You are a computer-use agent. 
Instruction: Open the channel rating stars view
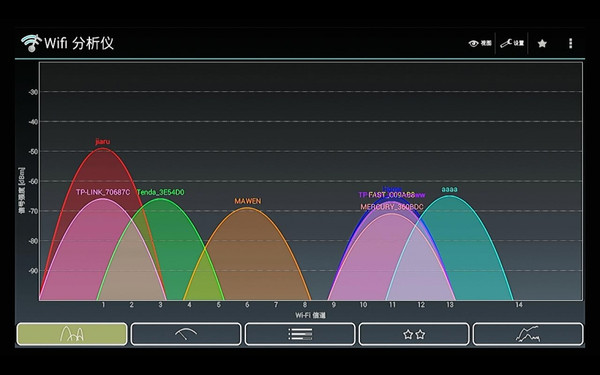click(x=414, y=334)
